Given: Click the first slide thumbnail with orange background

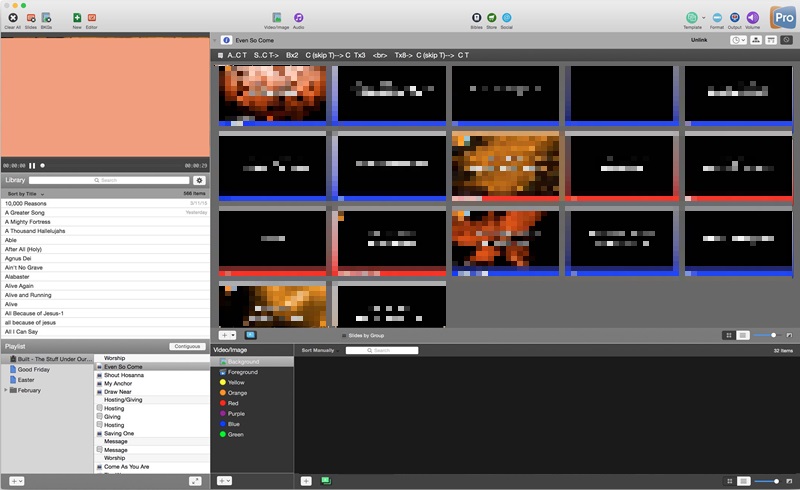Looking at the screenshot, I should 272,95.
